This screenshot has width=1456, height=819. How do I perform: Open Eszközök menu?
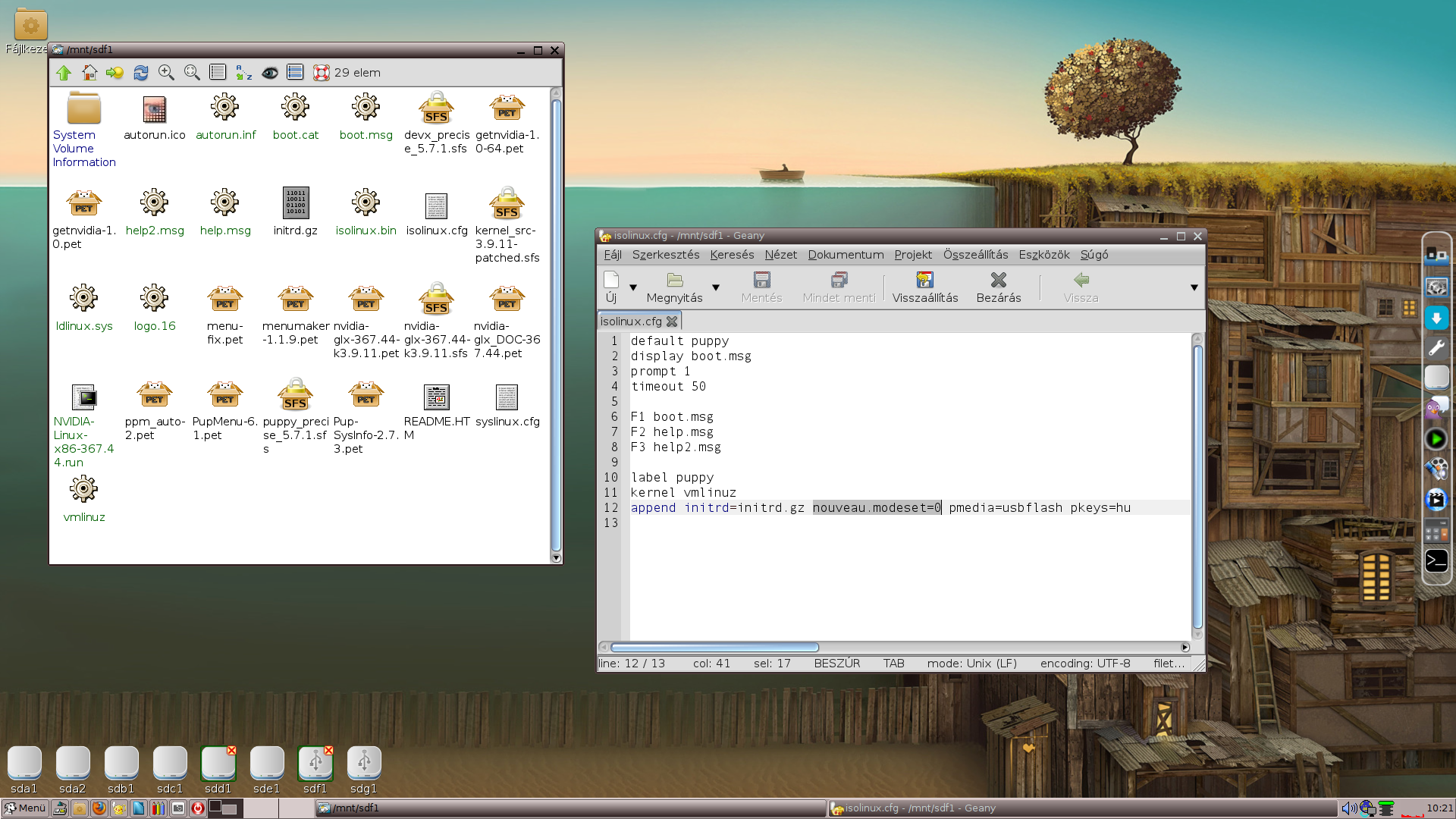(1044, 255)
